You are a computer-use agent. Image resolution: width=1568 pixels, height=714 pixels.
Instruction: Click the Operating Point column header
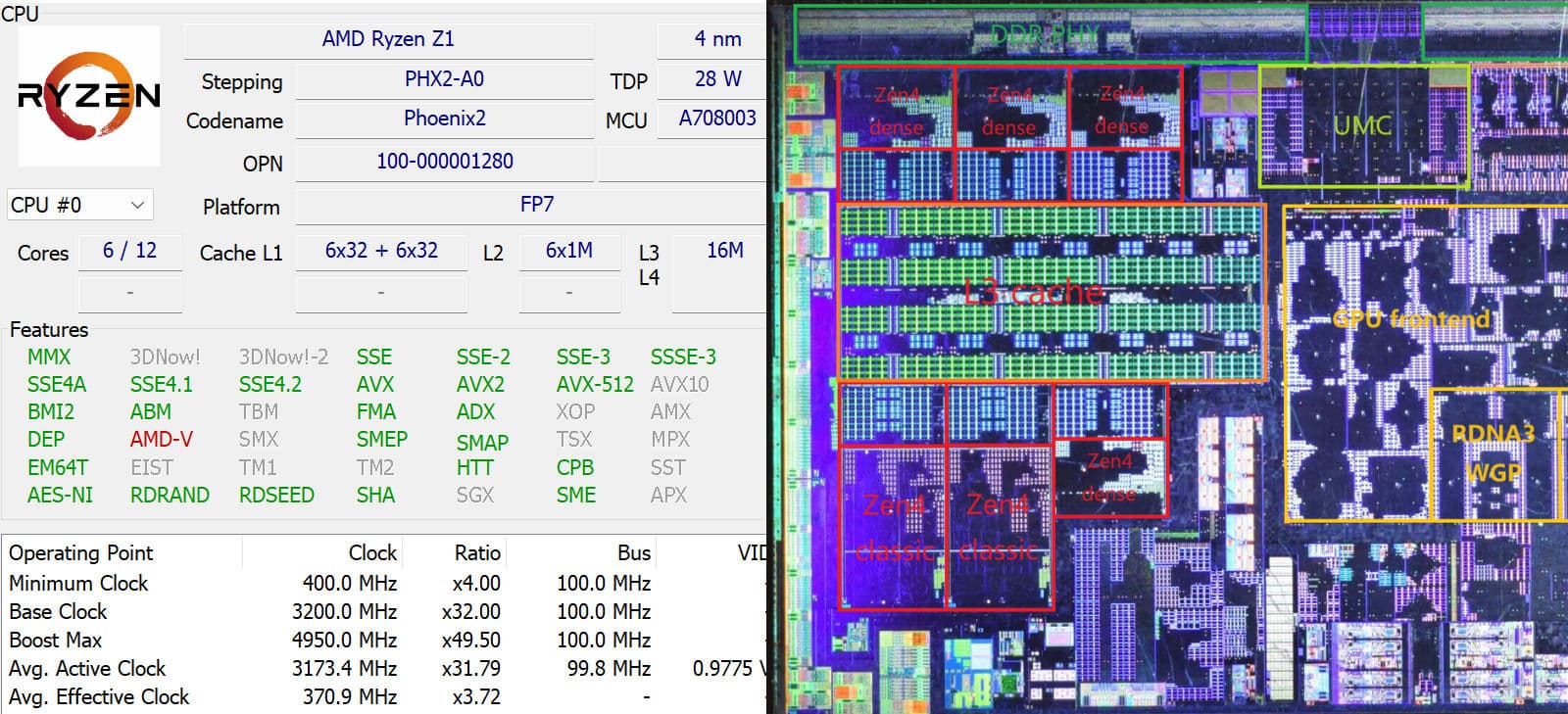coord(81,553)
